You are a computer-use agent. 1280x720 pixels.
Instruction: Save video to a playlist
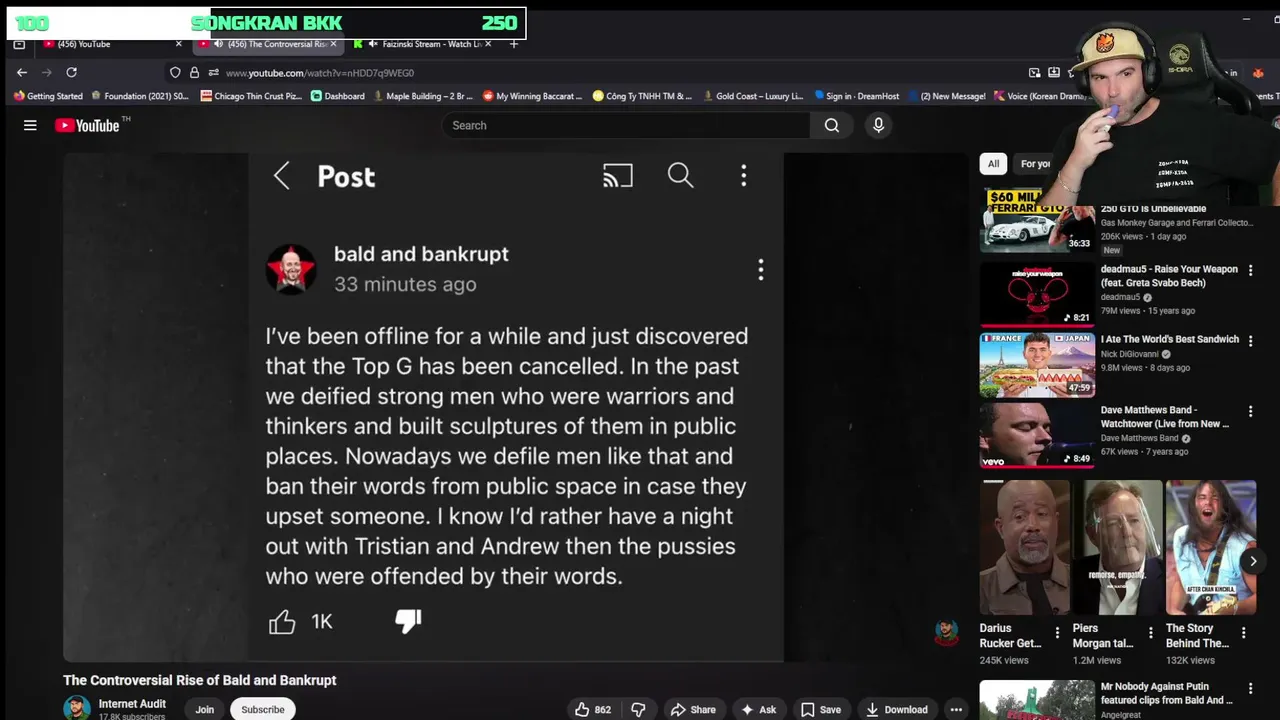(820, 709)
